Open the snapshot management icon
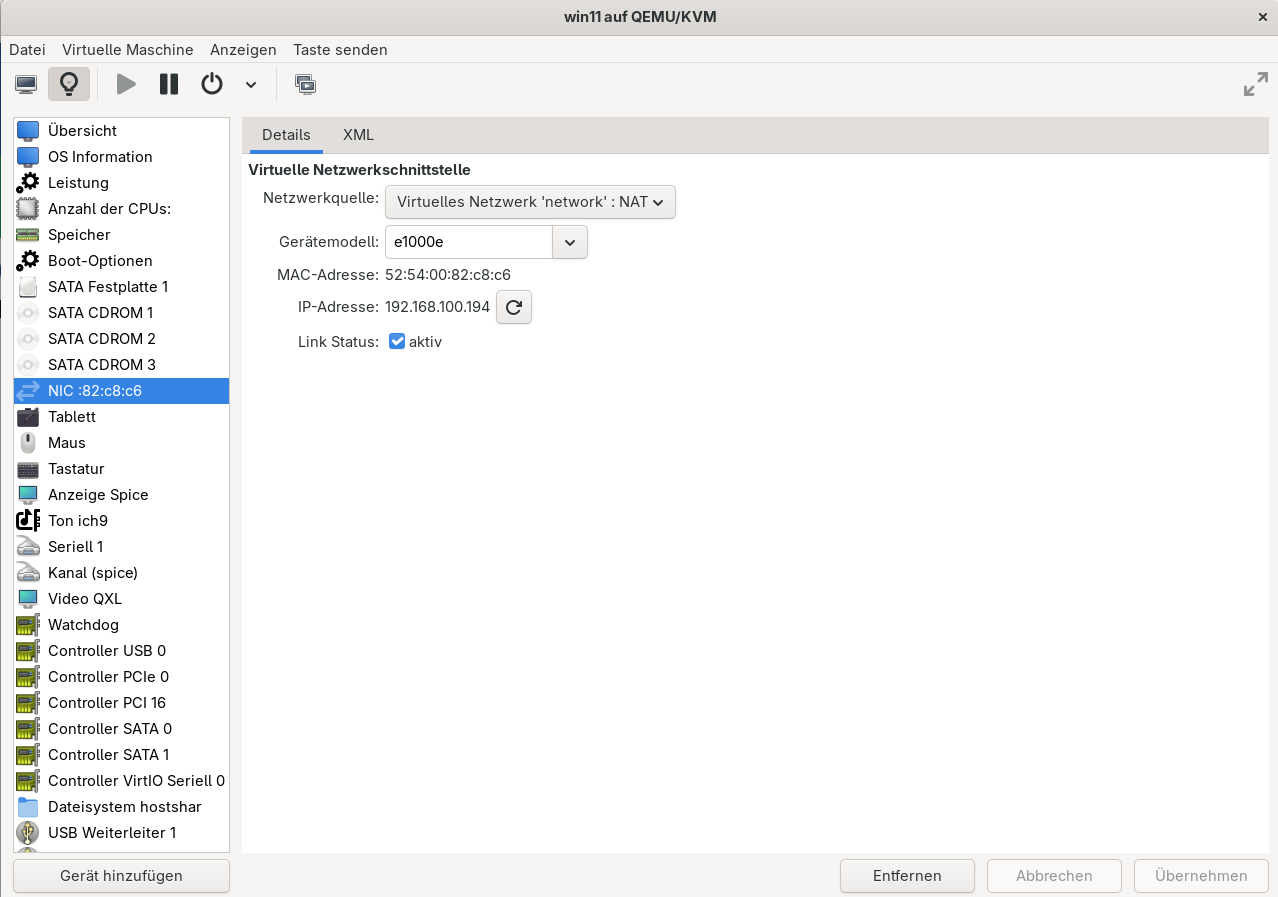1278x897 pixels. coord(306,84)
